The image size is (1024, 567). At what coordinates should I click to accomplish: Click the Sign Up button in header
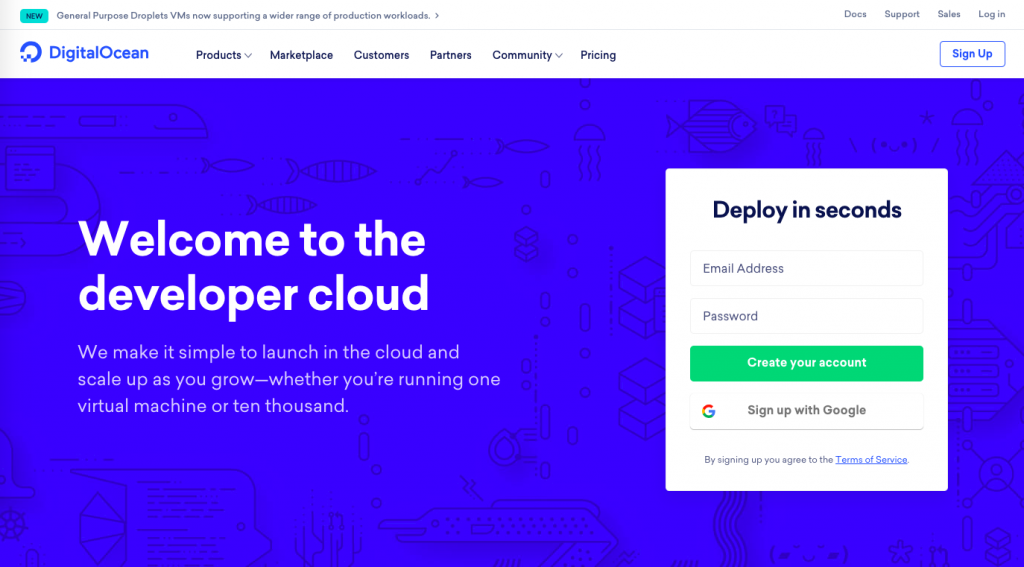972,54
